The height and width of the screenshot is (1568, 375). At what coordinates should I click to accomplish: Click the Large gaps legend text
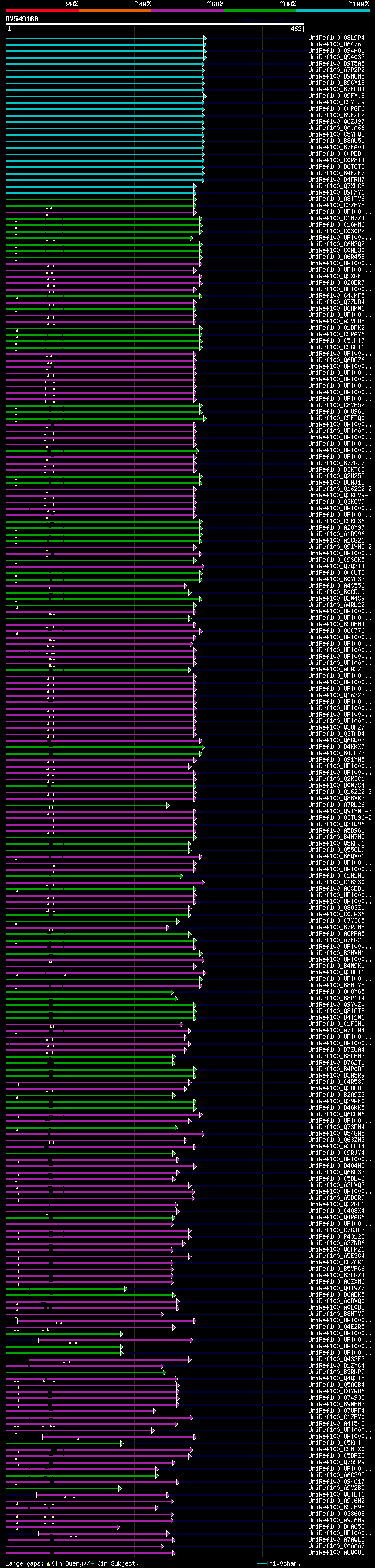click(72, 1563)
